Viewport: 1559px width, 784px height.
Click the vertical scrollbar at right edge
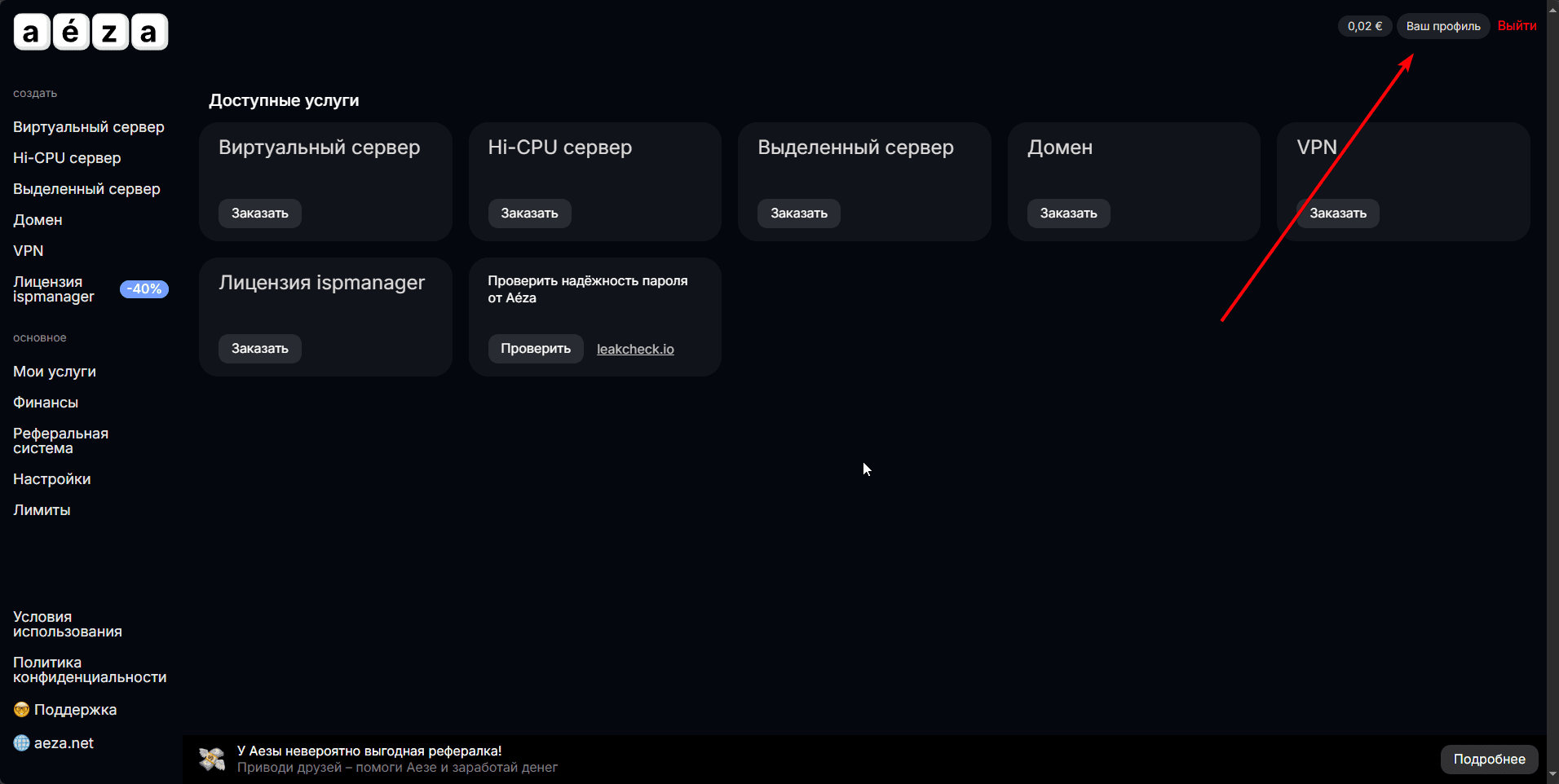(x=1552, y=391)
